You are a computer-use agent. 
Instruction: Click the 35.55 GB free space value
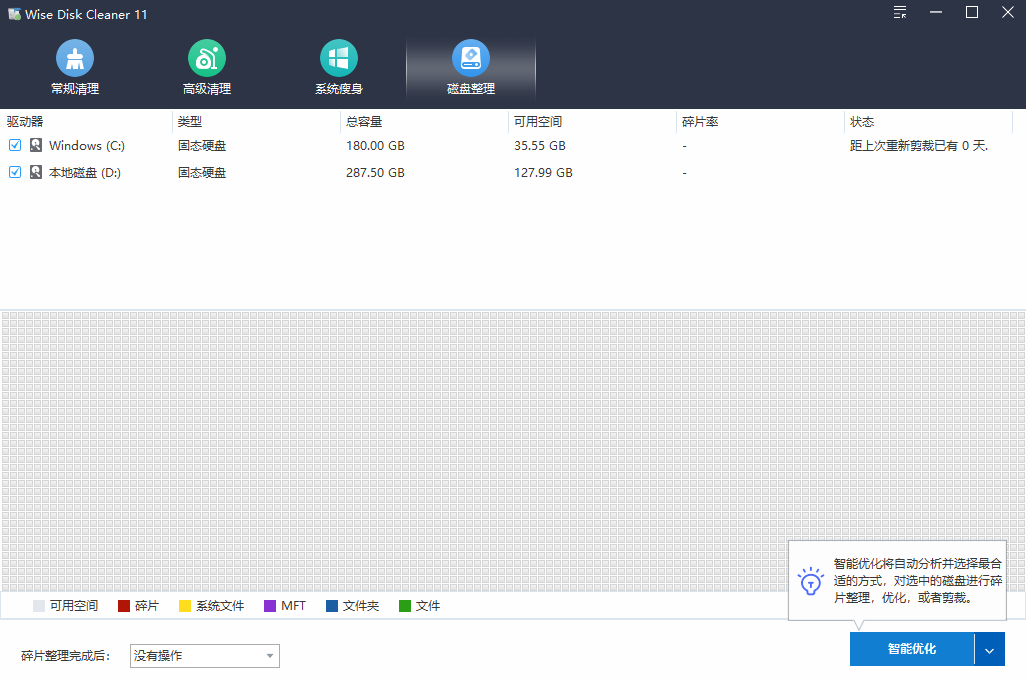539,145
